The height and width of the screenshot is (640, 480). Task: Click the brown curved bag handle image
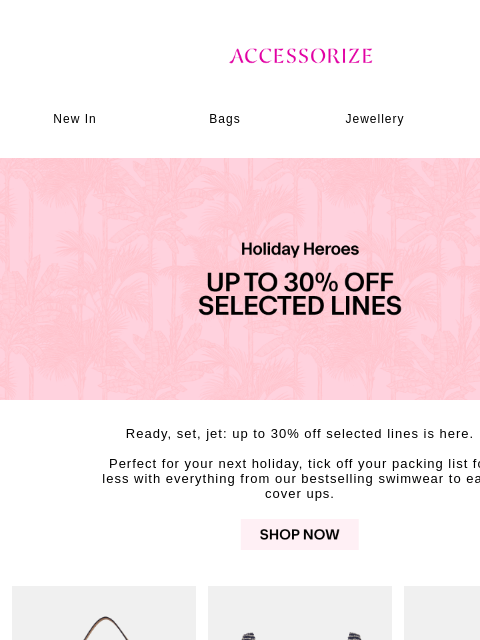106,629
